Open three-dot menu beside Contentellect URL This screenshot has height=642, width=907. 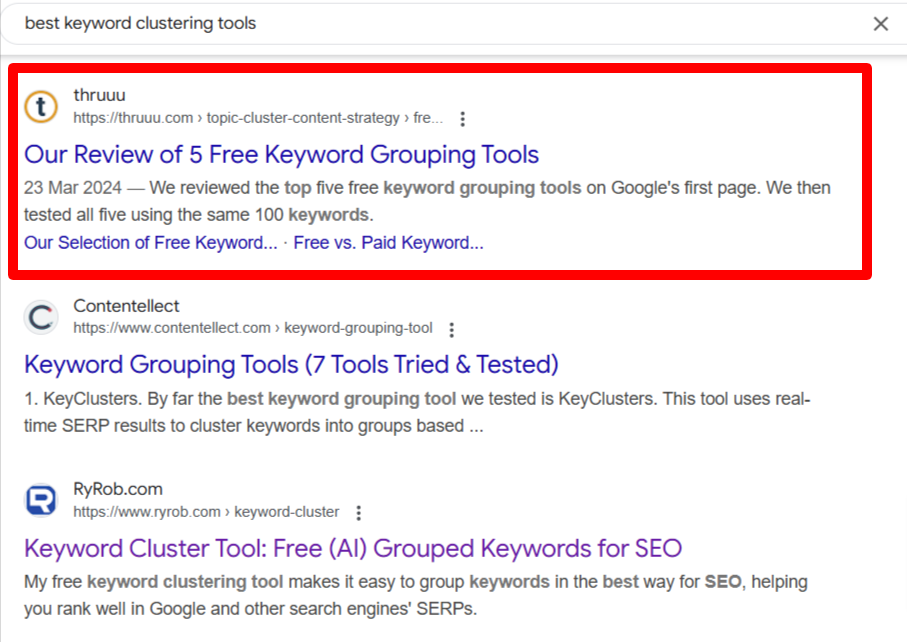(452, 329)
